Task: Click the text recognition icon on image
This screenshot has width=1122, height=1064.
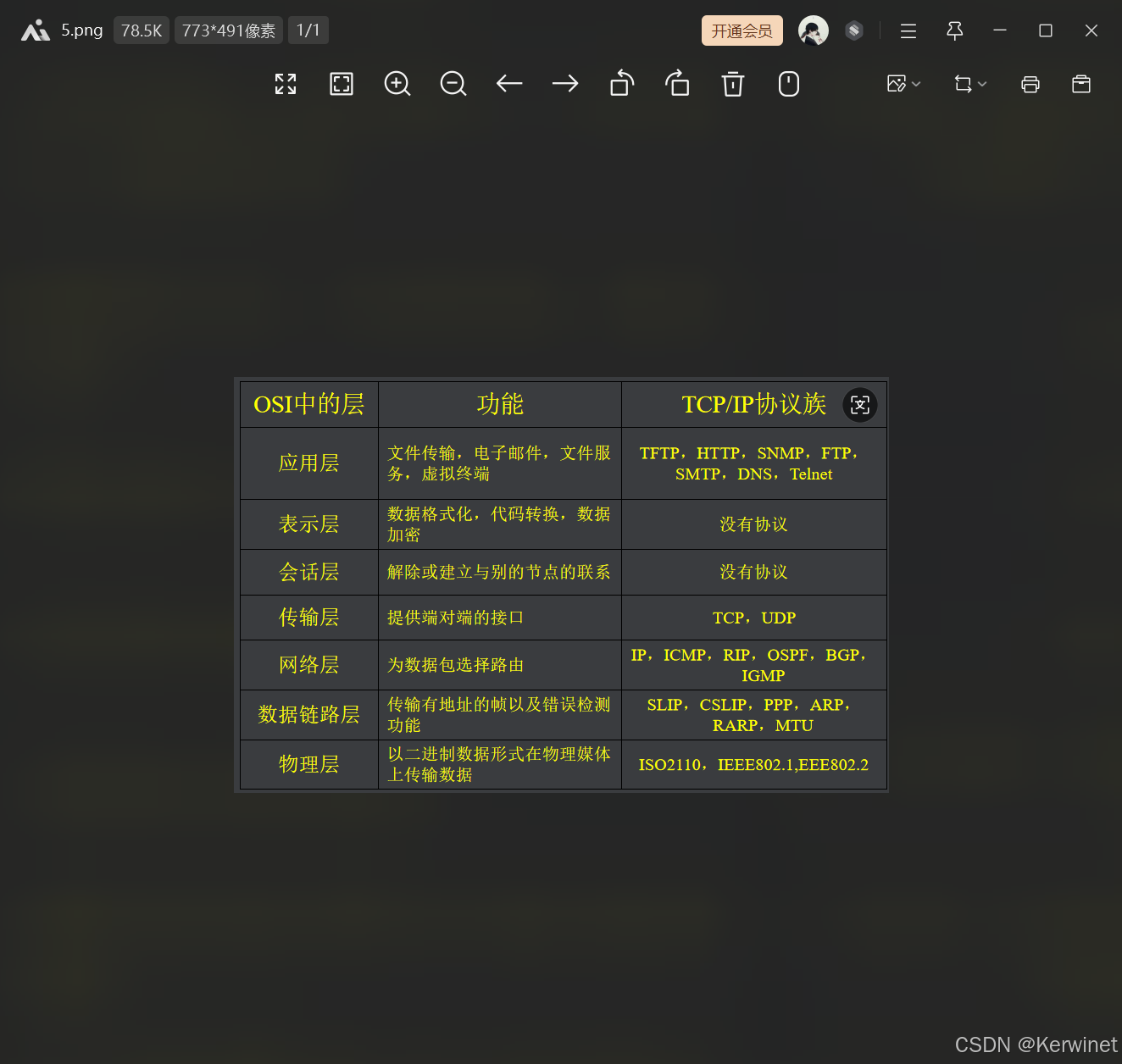Action: pos(860,405)
